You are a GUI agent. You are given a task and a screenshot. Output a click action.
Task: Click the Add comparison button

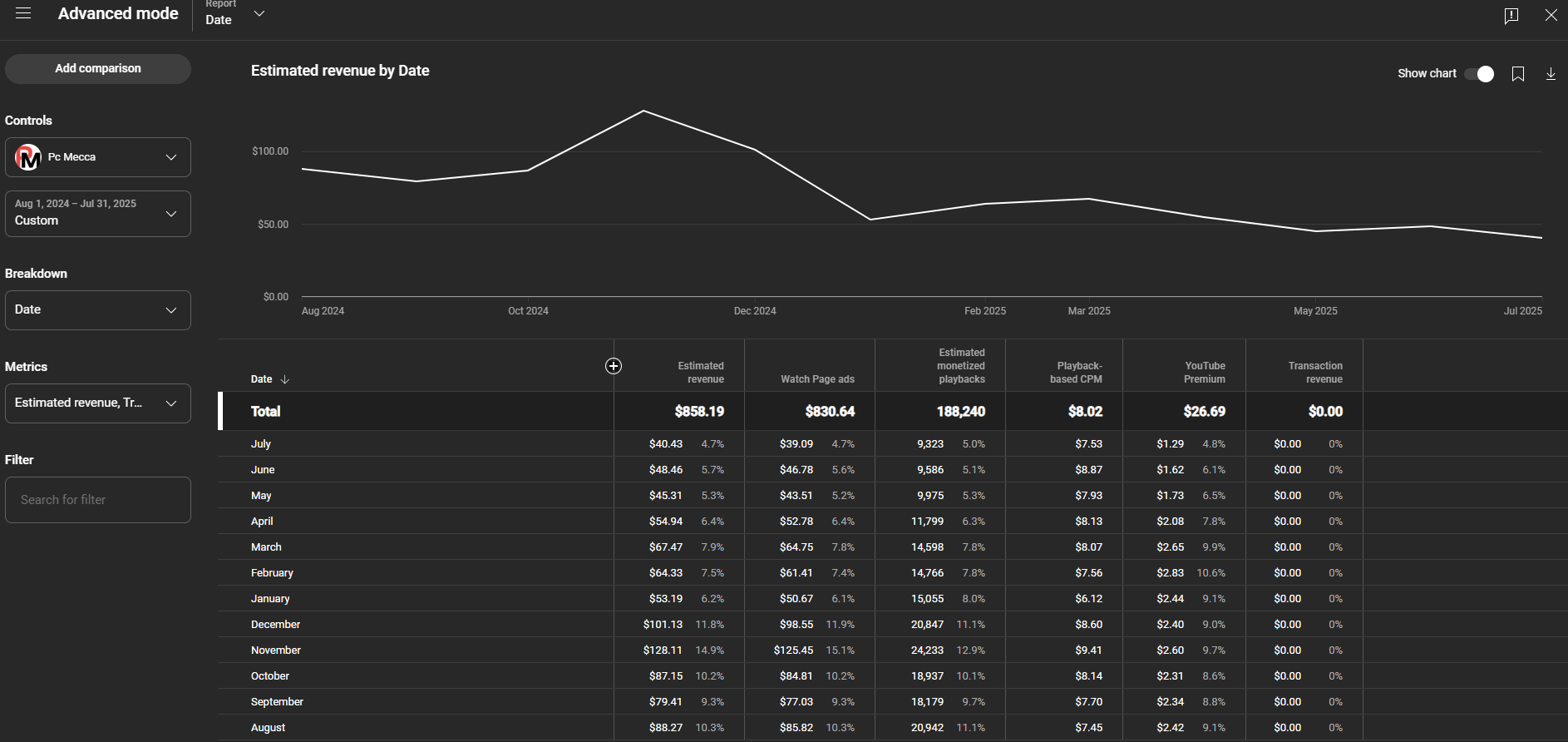[98, 69]
